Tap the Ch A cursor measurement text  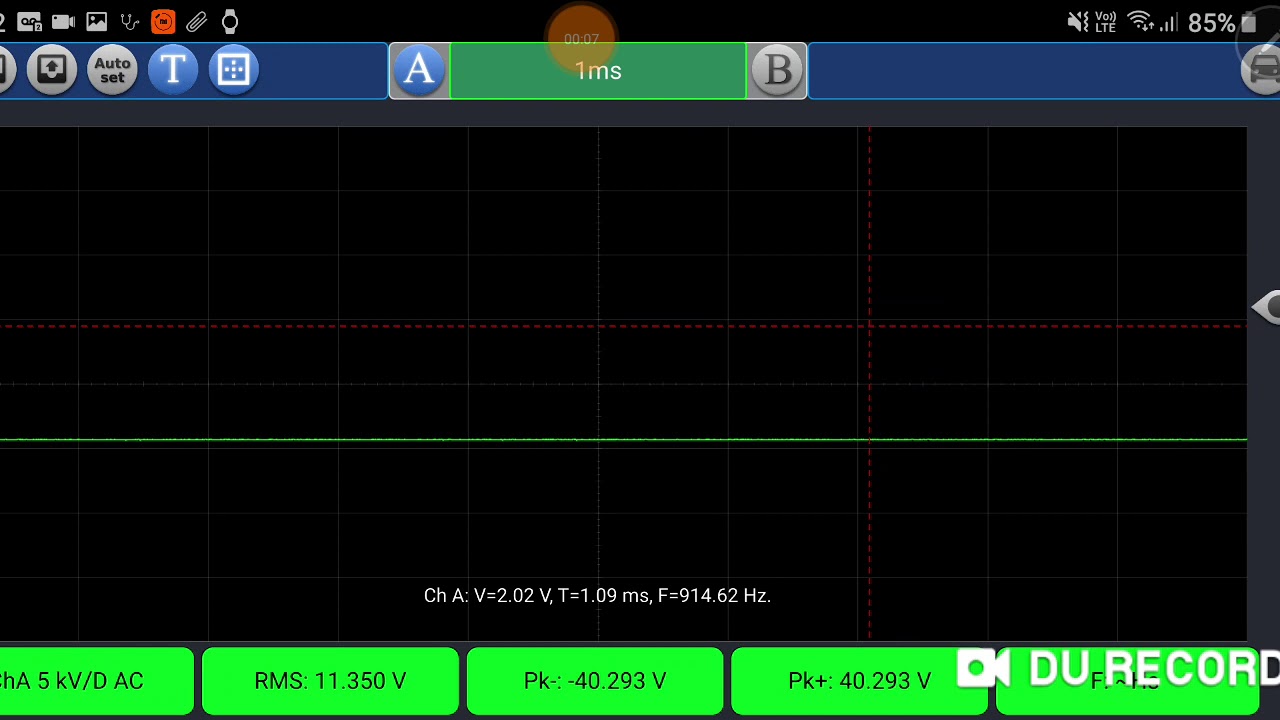click(x=597, y=595)
